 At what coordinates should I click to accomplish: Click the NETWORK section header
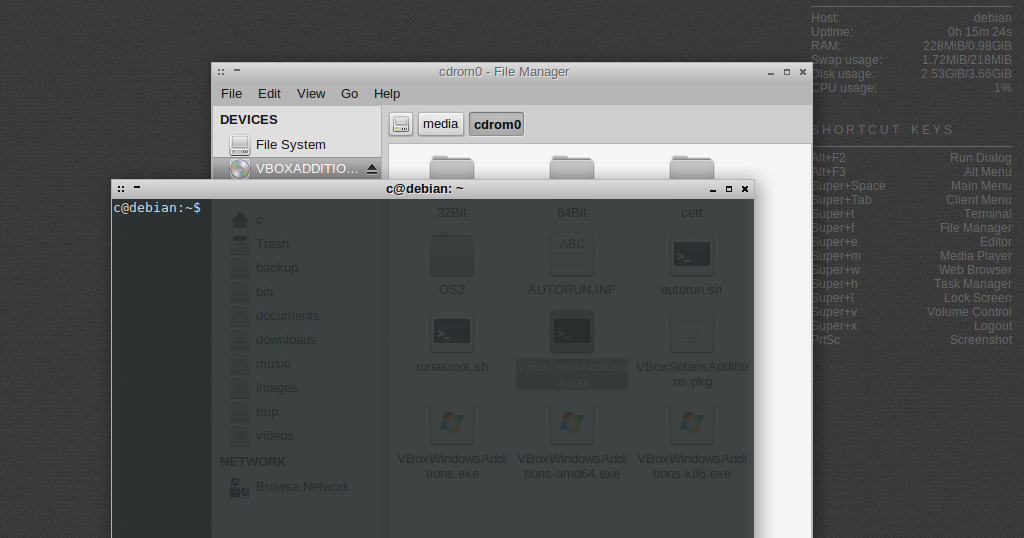(253, 462)
